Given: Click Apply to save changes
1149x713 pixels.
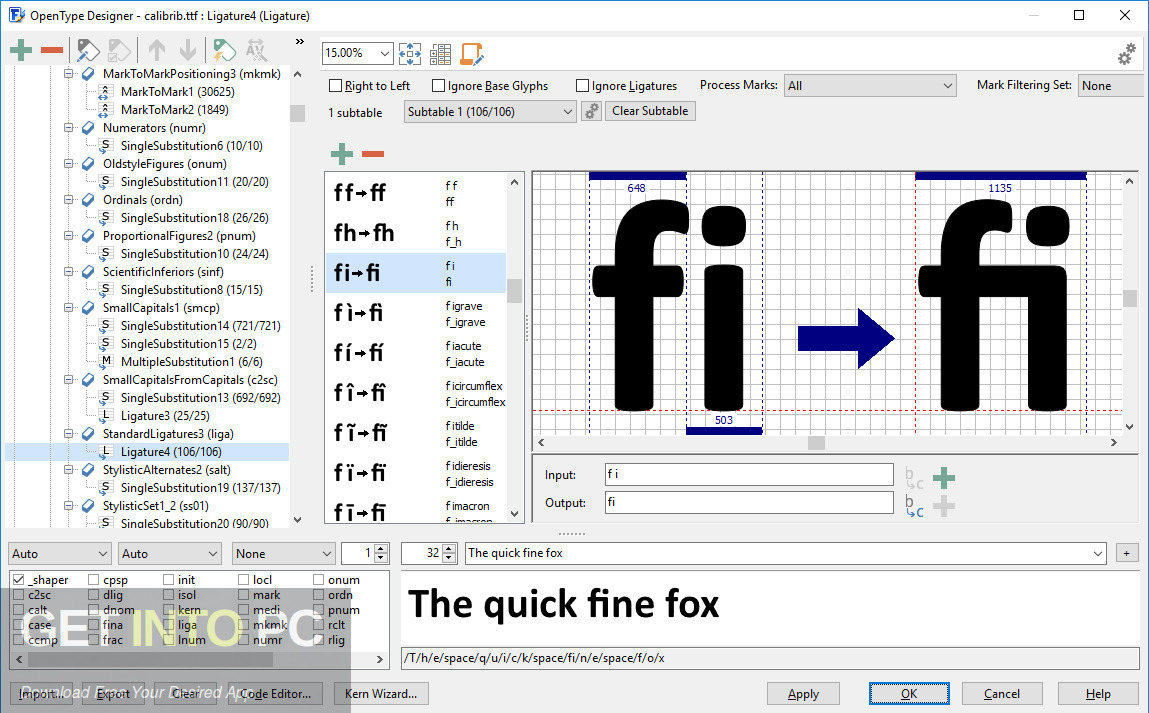Looking at the screenshot, I should (803, 693).
